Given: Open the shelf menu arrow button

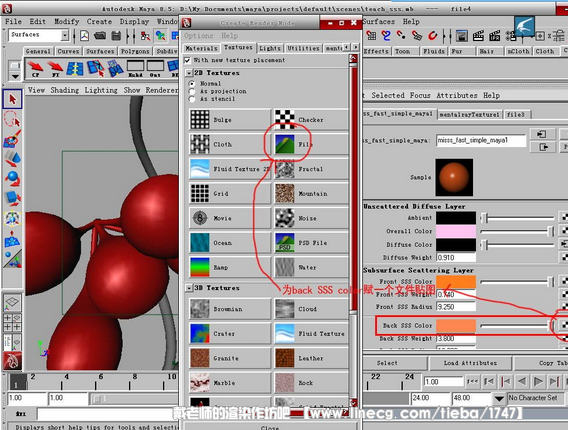Looking at the screenshot, I should [x=15, y=76].
